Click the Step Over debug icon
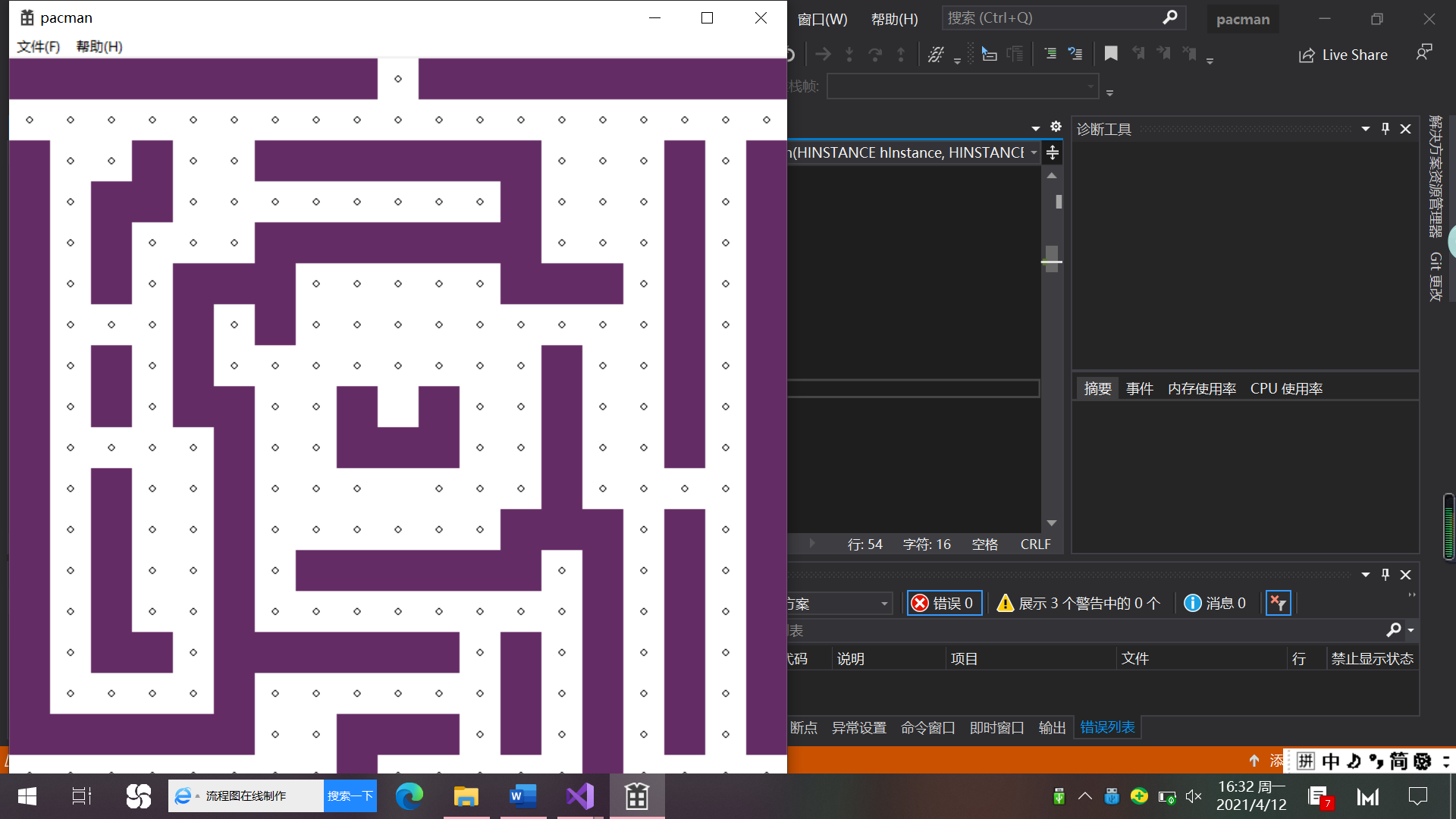Image resolution: width=1456 pixels, height=819 pixels. click(875, 54)
